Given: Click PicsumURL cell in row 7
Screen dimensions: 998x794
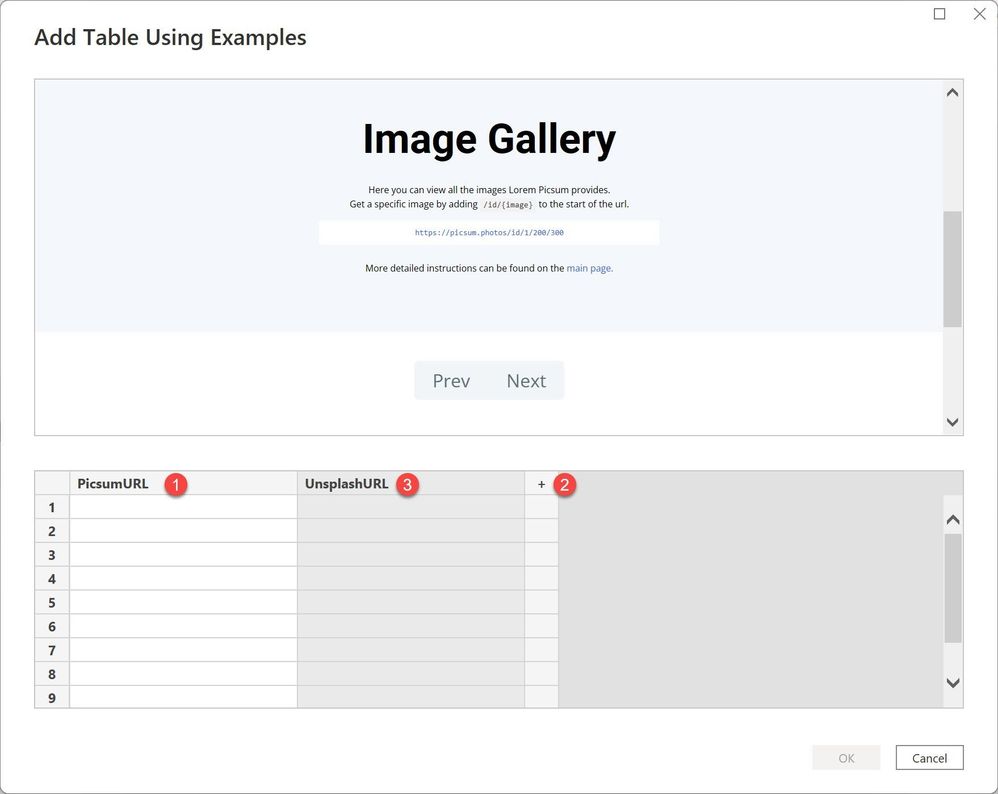Looking at the screenshot, I should tap(183, 650).
